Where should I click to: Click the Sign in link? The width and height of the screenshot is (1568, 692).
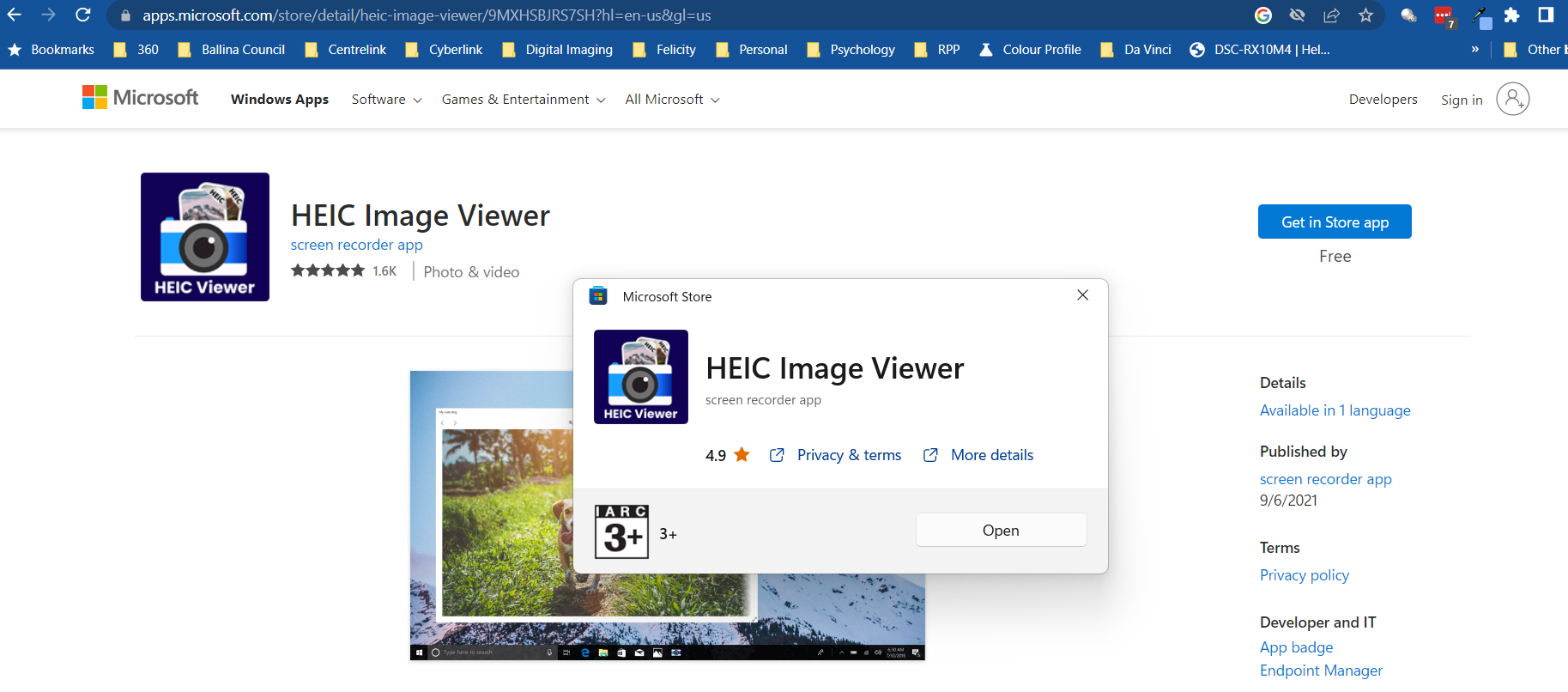[1462, 100]
